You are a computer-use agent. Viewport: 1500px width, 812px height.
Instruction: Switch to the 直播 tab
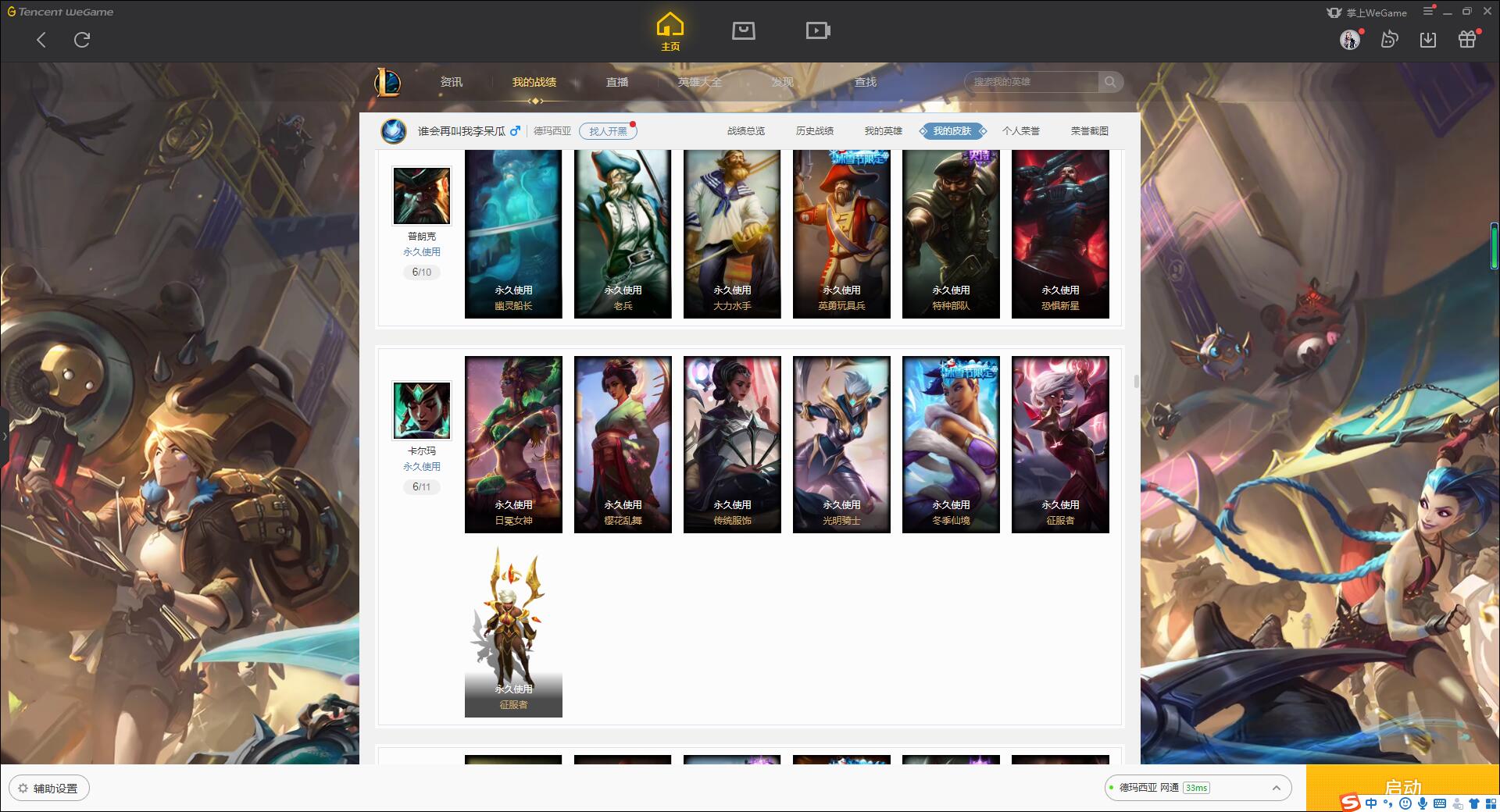617,82
